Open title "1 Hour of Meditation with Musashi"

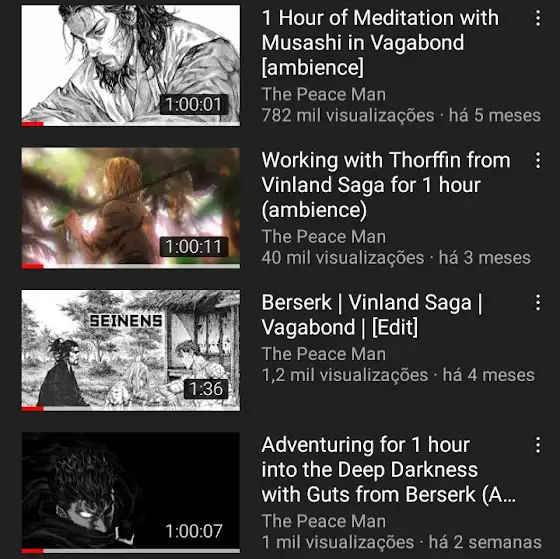tap(380, 43)
